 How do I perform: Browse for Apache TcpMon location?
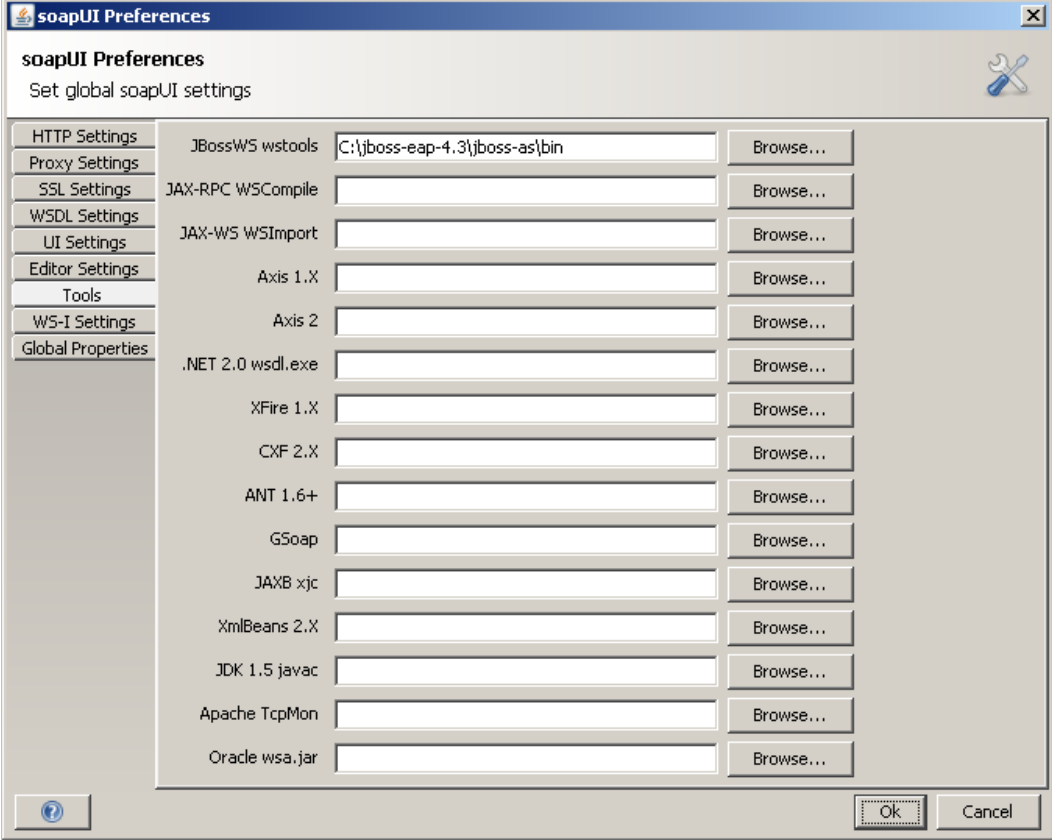[790, 714]
